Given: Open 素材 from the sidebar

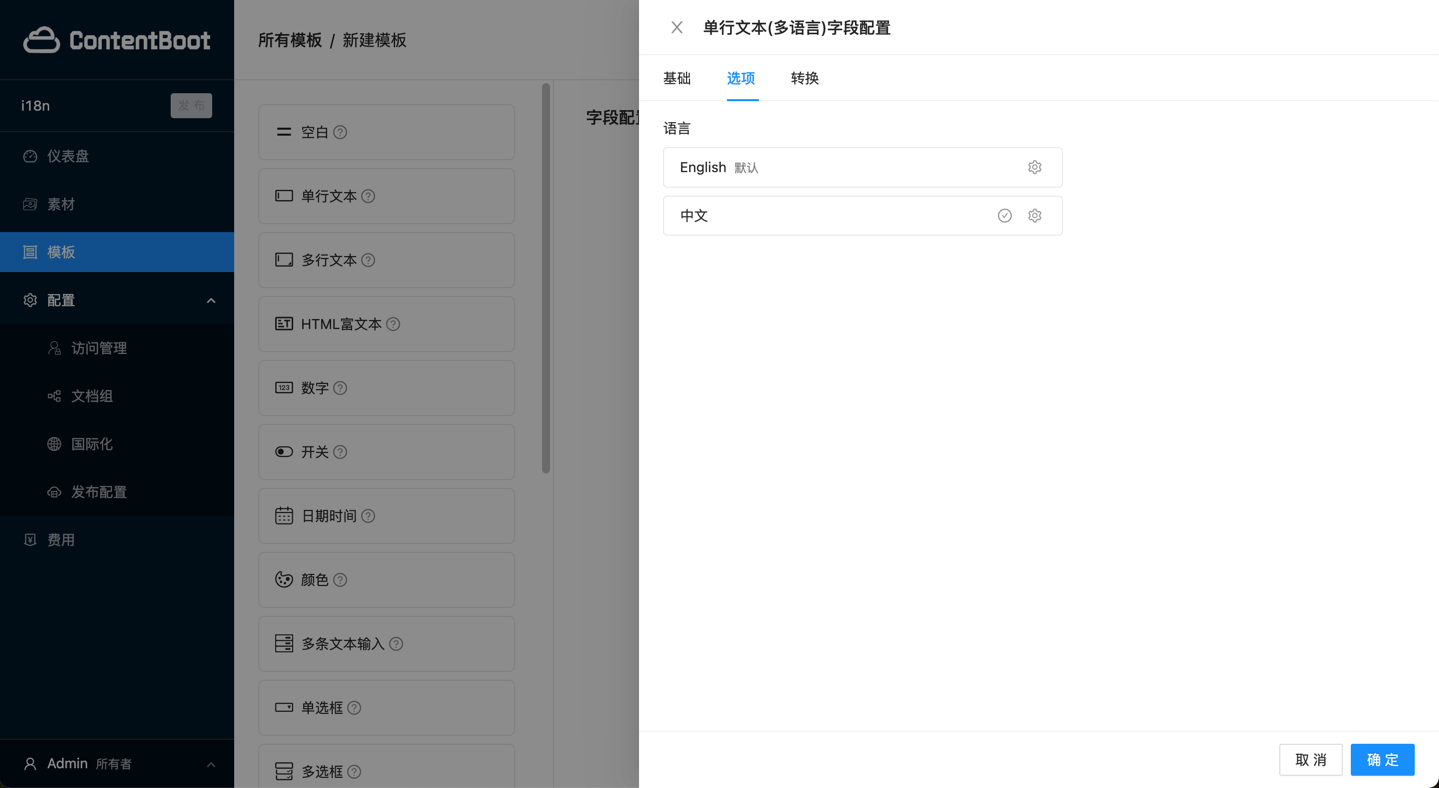Looking at the screenshot, I should coord(117,204).
